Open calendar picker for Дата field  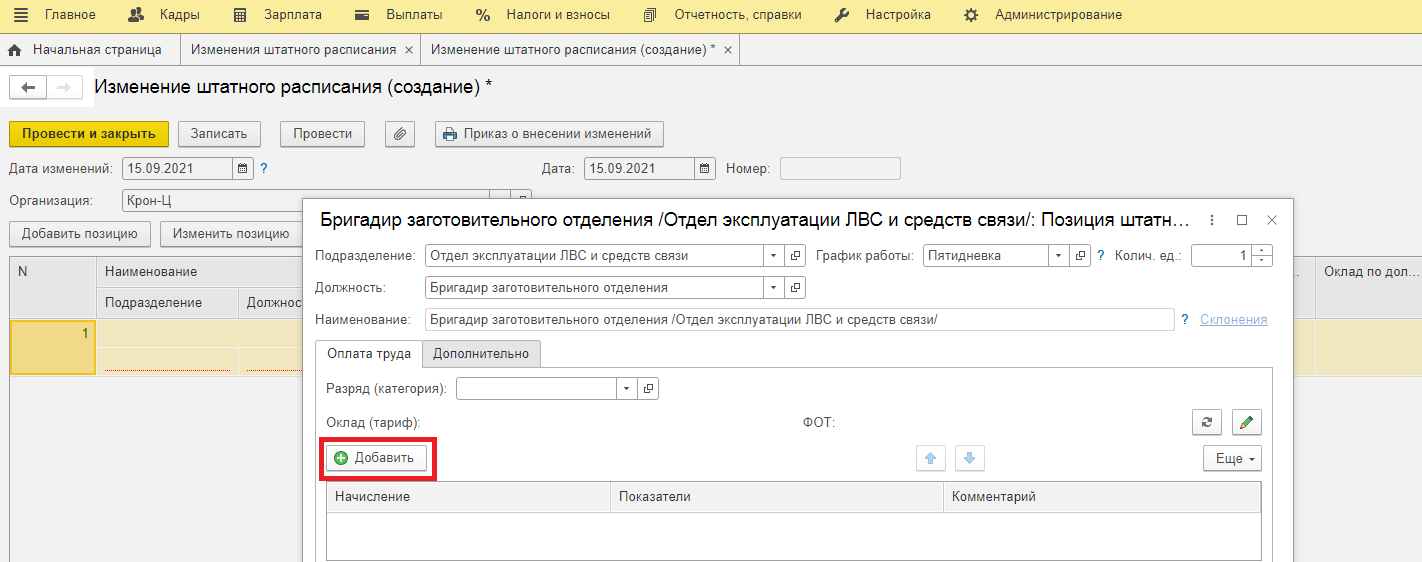[705, 169]
